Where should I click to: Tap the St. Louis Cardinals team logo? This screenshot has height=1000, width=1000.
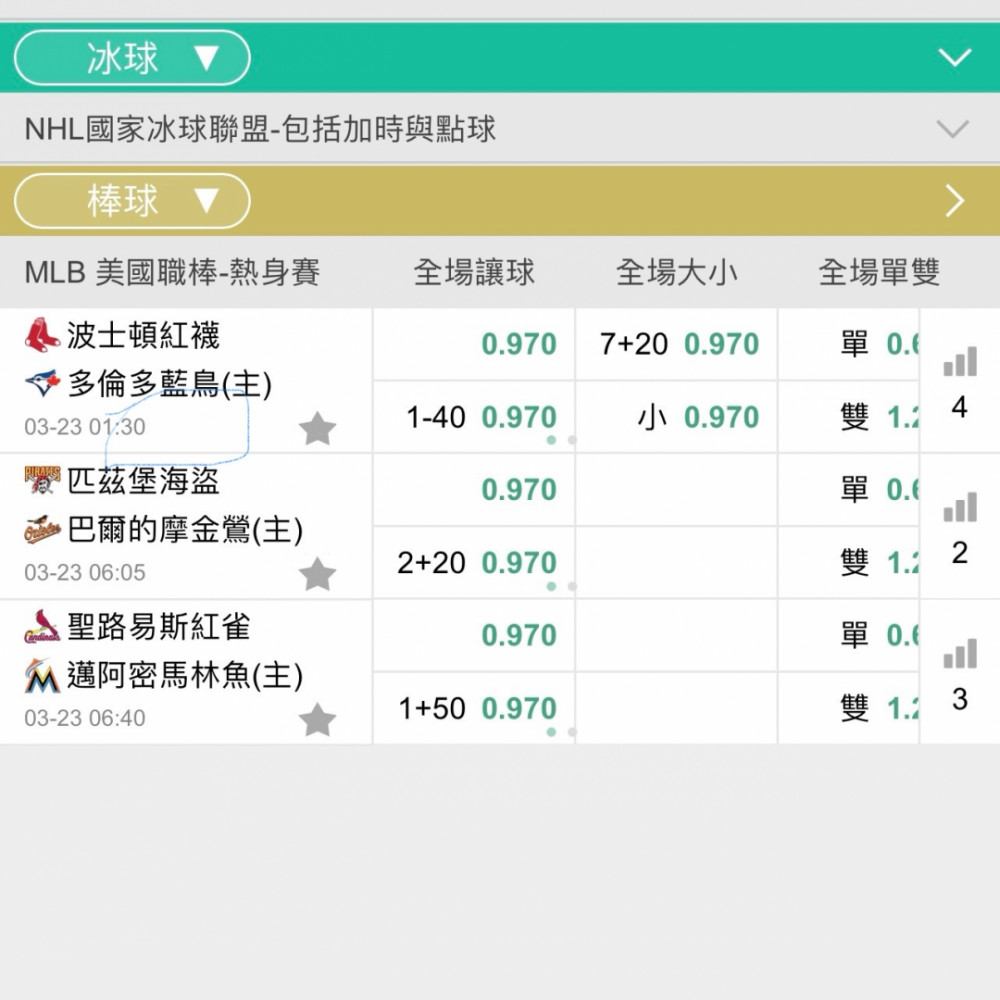click(x=42, y=626)
